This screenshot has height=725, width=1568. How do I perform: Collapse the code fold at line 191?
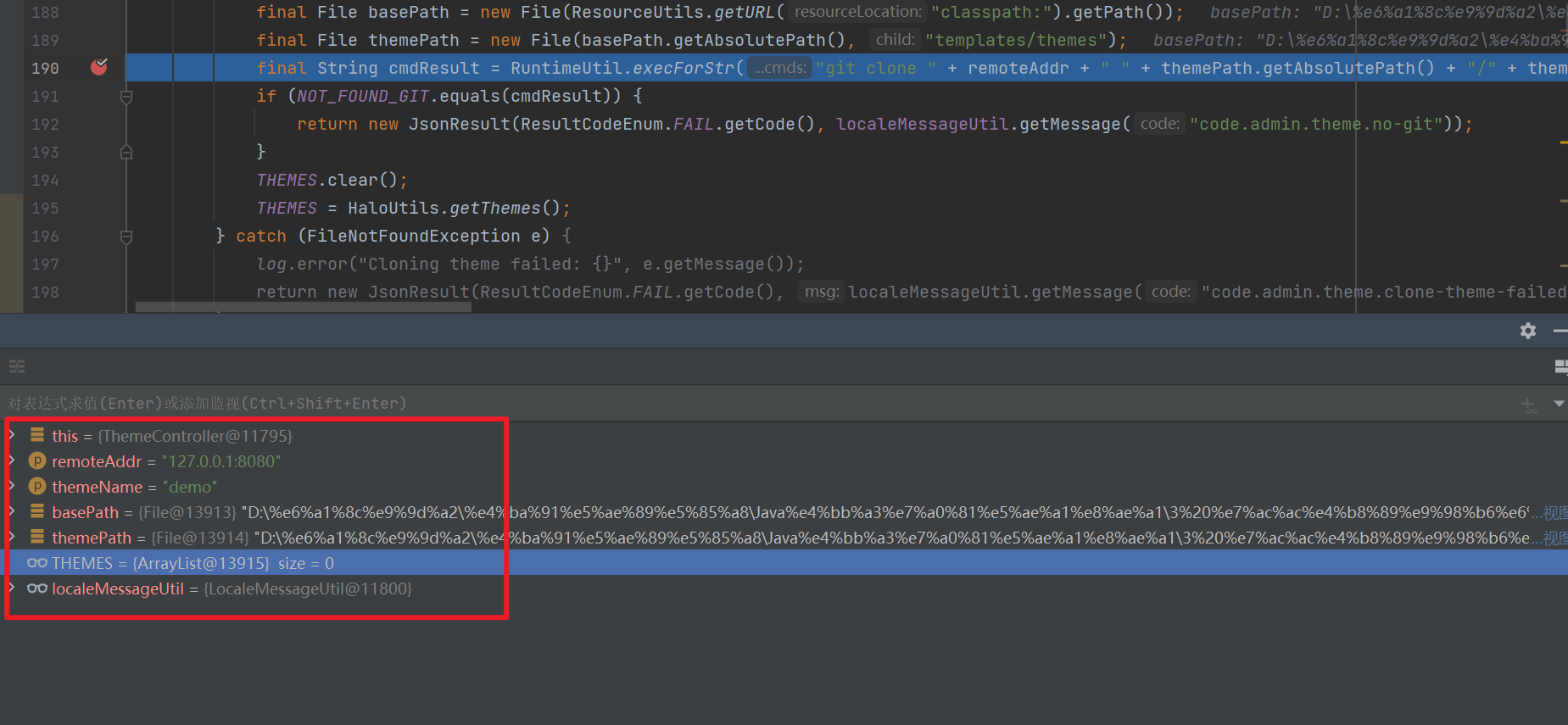(x=126, y=97)
